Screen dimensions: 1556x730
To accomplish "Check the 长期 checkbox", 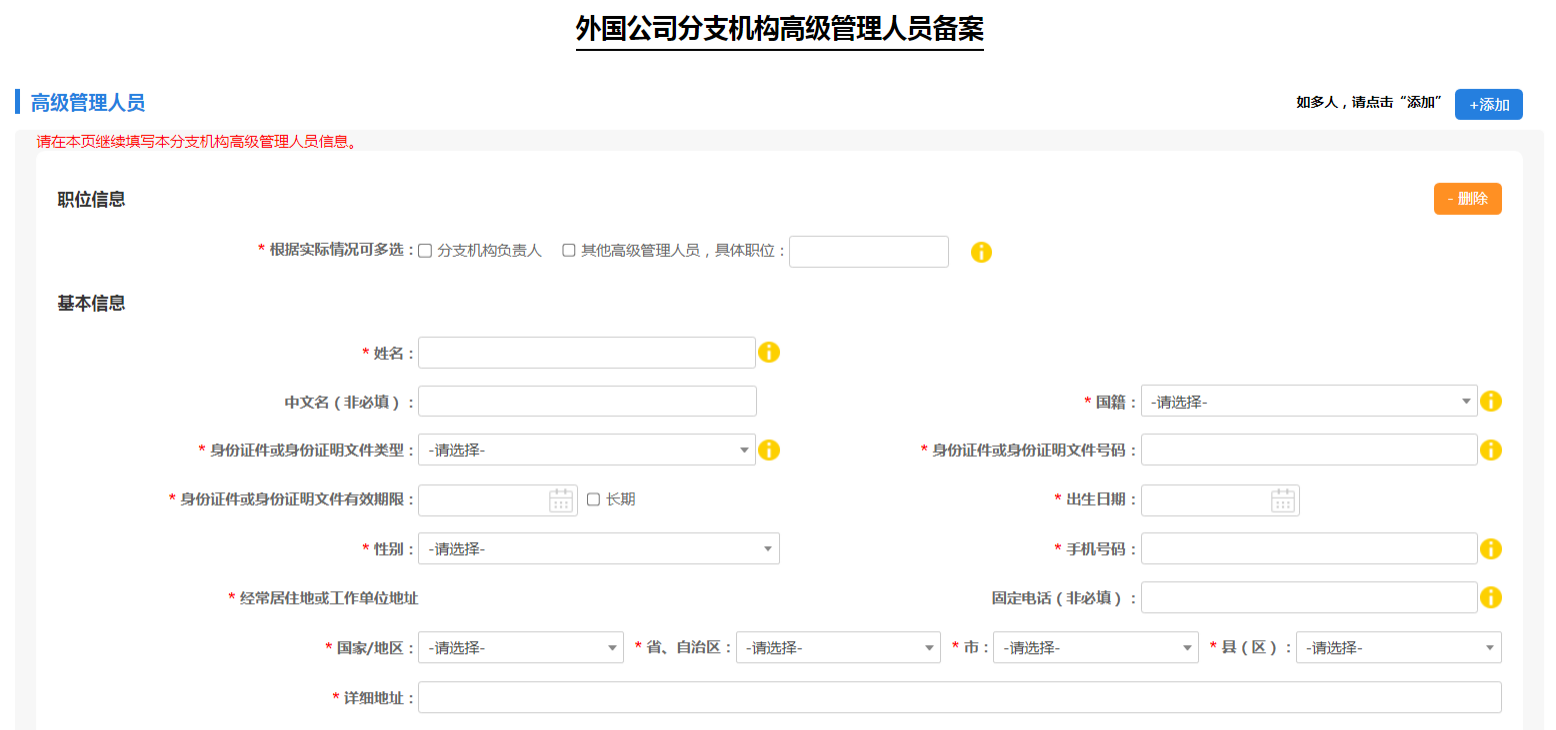I will tap(594, 500).
